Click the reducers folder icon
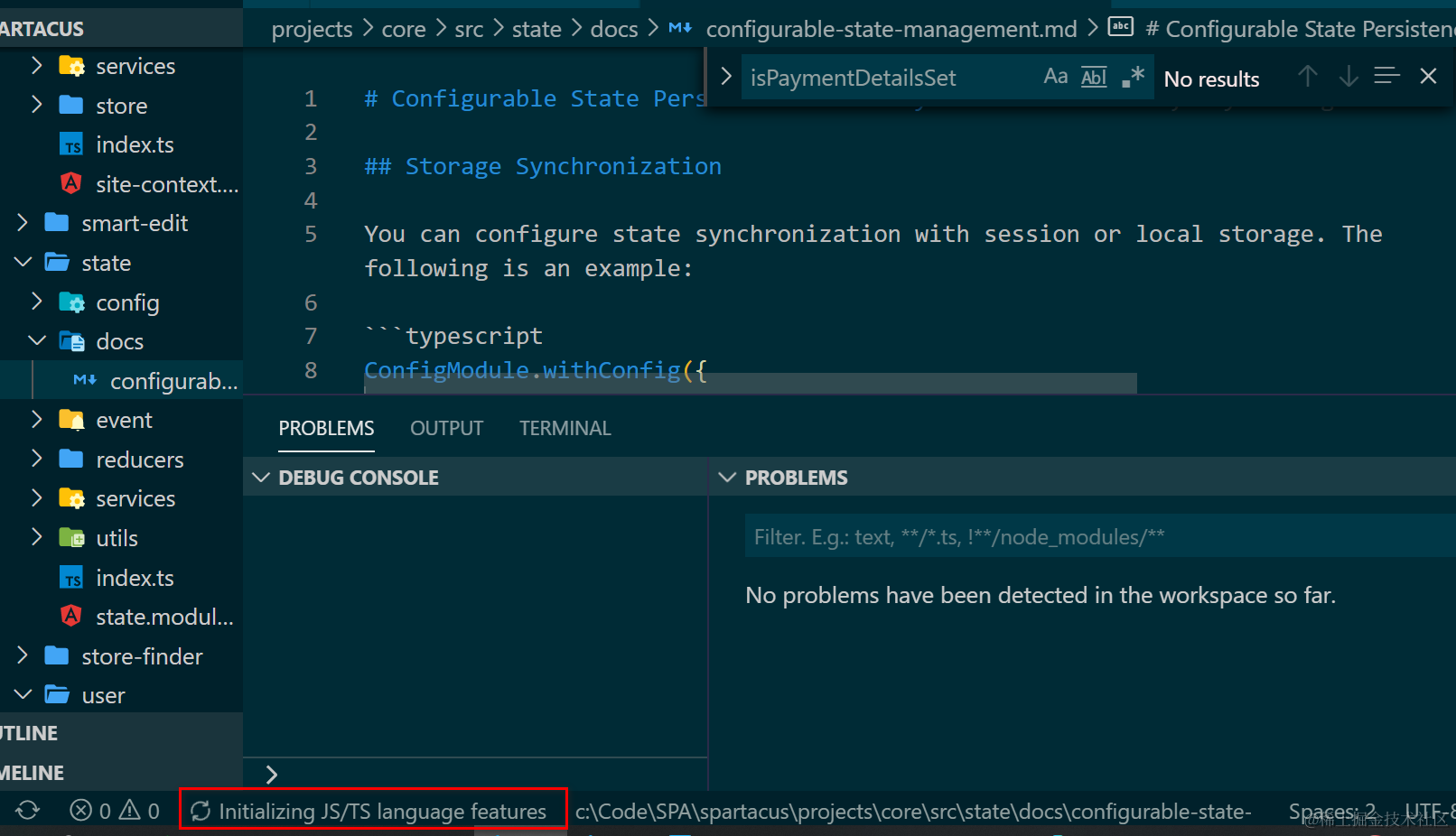Screen dimensions: 1456x836 [x=71, y=459]
